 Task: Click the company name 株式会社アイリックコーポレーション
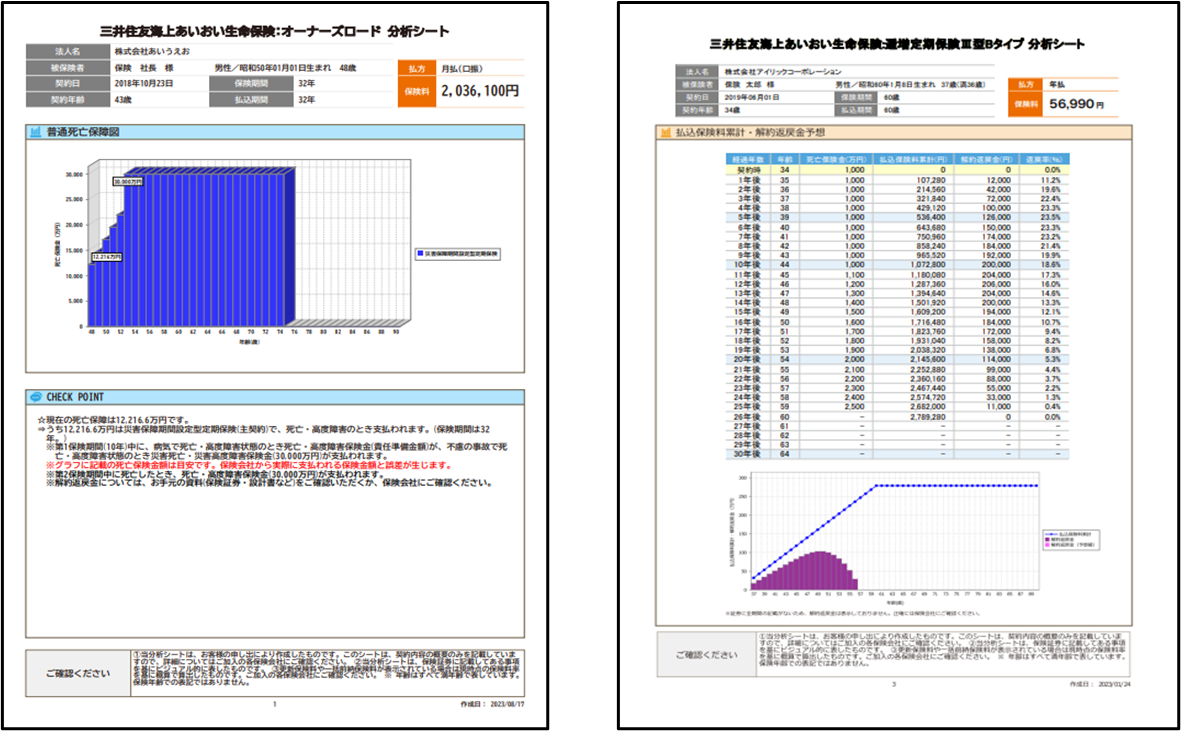(x=783, y=72)
